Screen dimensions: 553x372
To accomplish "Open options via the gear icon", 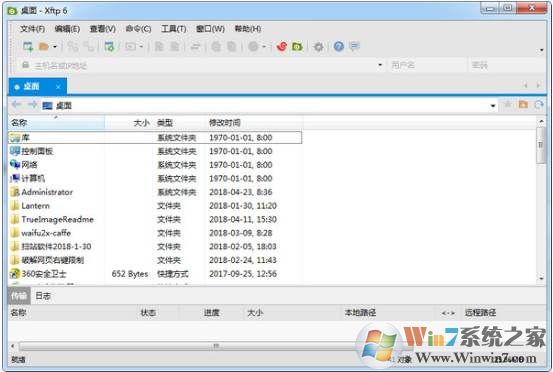I will point(318,47).
